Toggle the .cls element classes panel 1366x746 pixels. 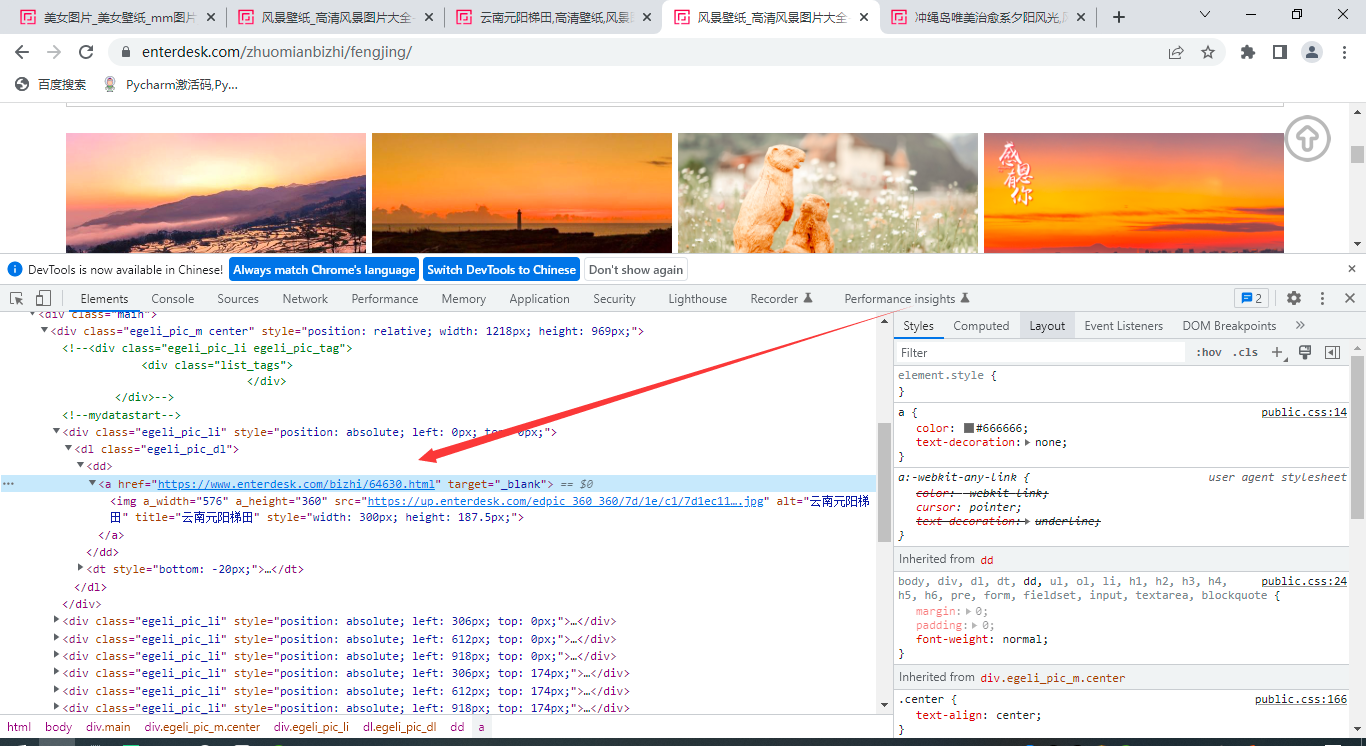pyautogui.click(x=1245, y=352)
